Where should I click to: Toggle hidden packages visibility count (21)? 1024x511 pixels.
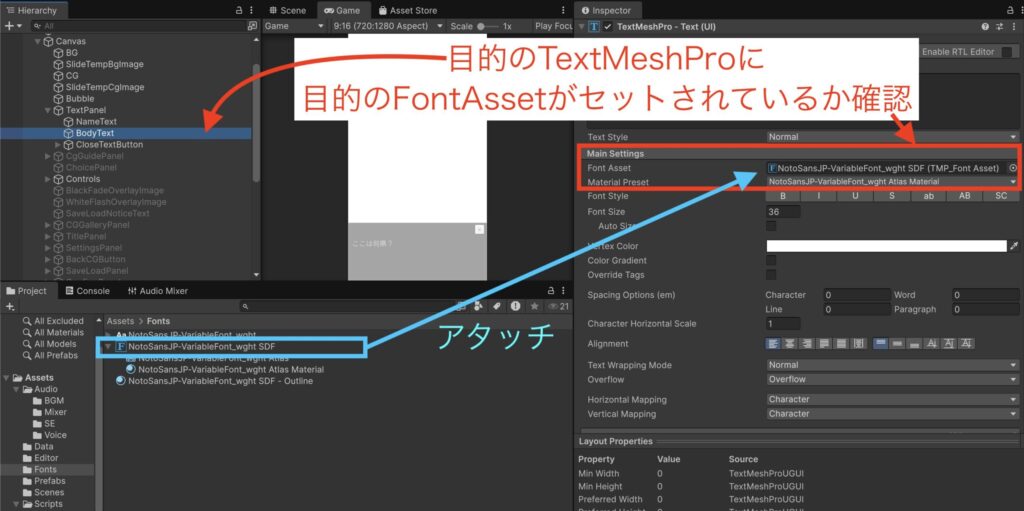point(559,306)
